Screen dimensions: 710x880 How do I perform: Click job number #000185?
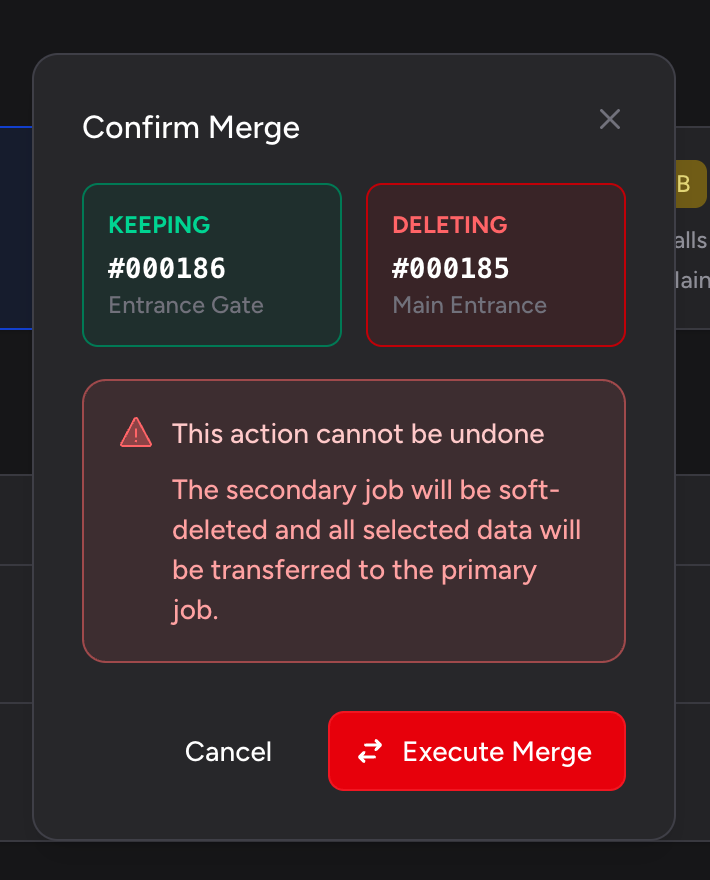451,267
